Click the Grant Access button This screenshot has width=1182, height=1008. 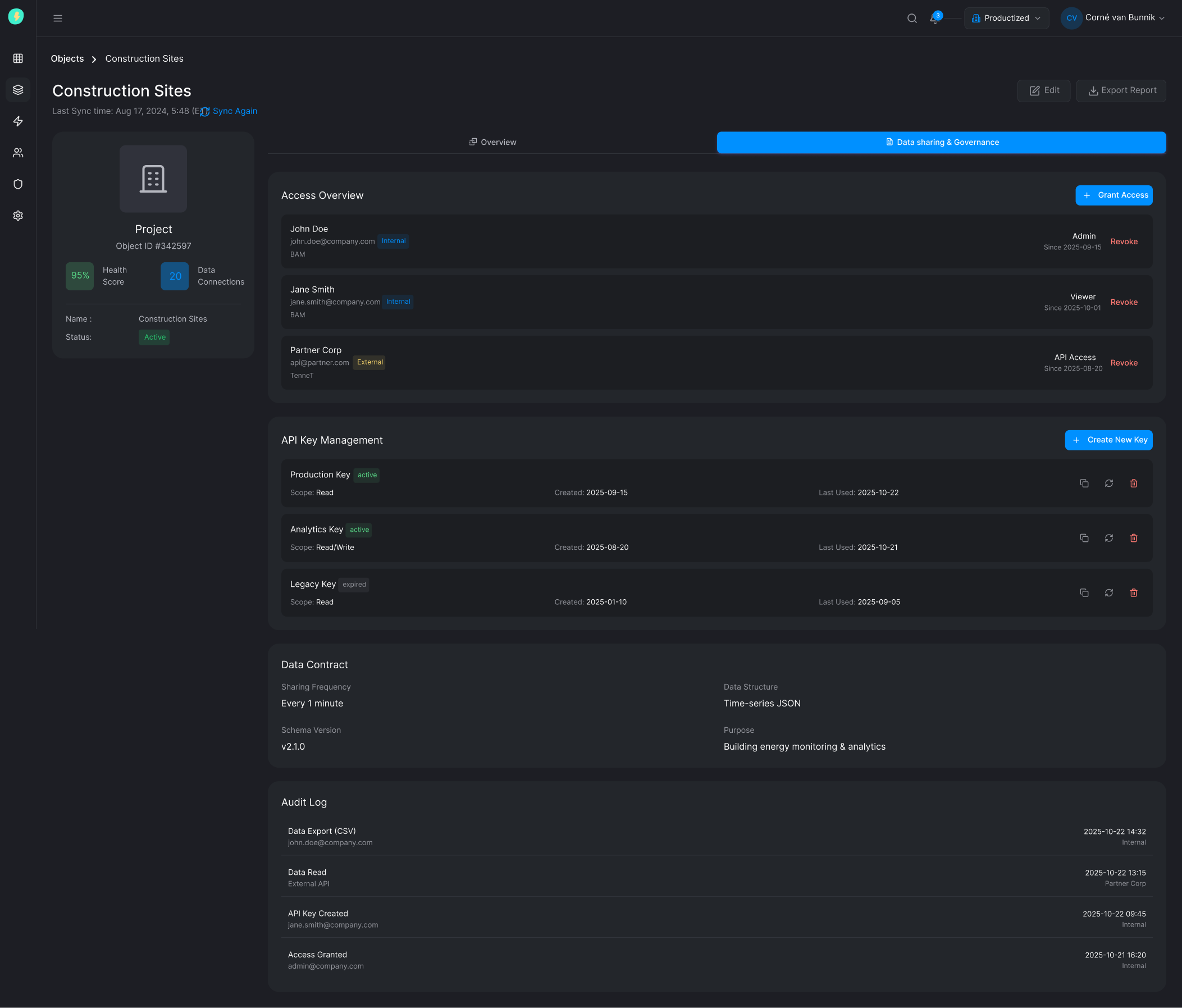click(x=1113, y=195)
